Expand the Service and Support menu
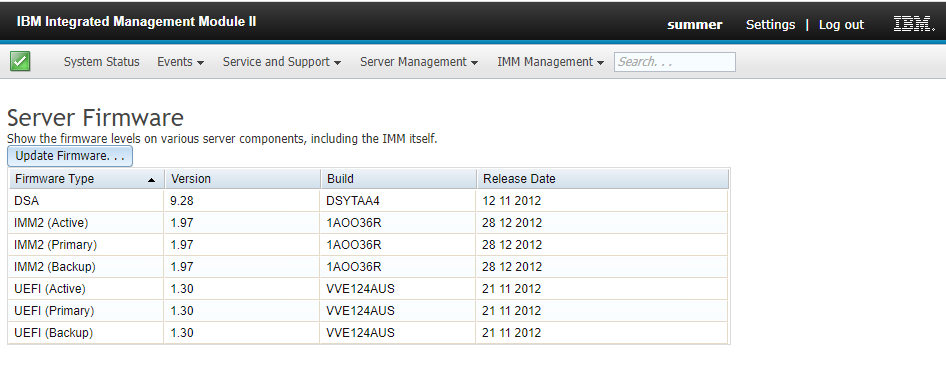Screen dimensions: 946x379 [x=282, y=62]
